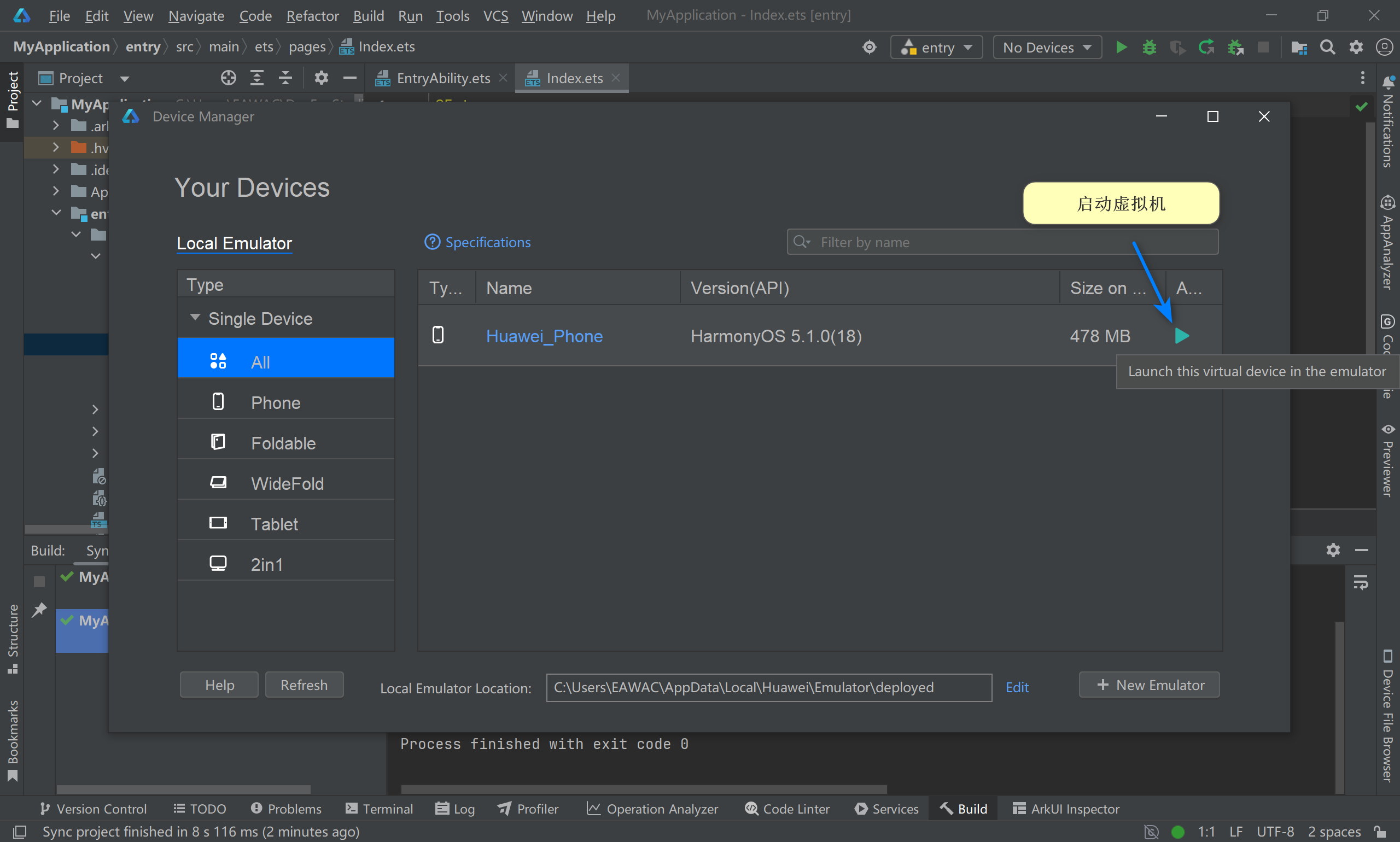Click the build output horizontal scrollbar
The image size is (1400, 842).
click(x=644, y=789)
